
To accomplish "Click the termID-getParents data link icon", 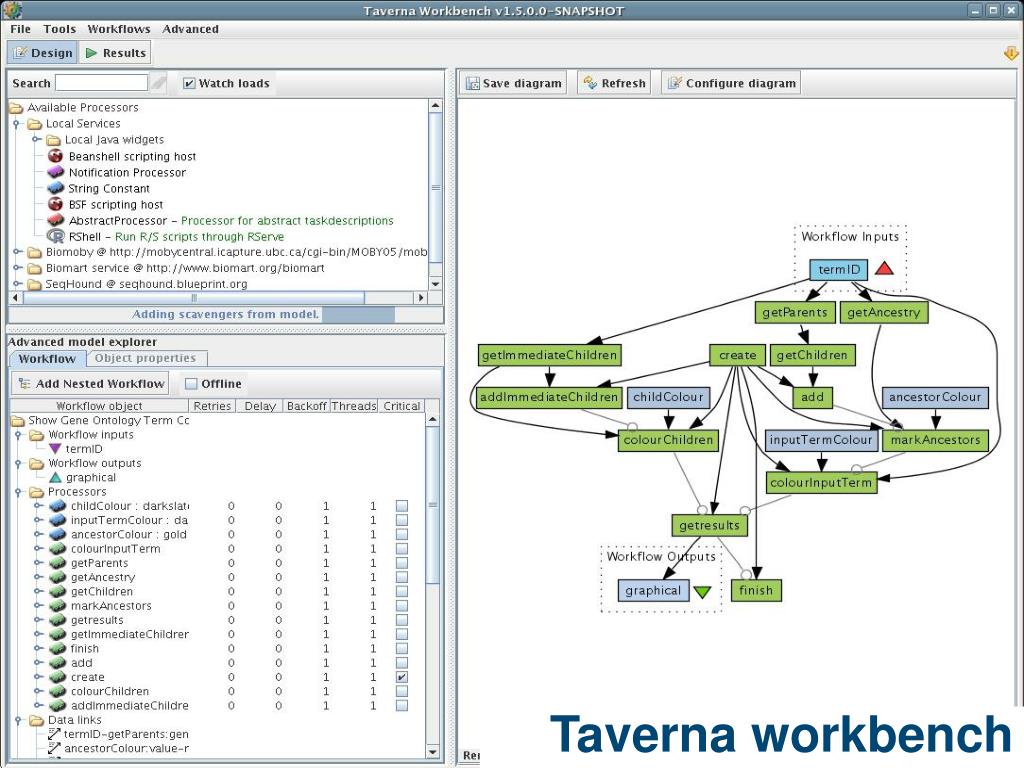I will tap(55, 734).
